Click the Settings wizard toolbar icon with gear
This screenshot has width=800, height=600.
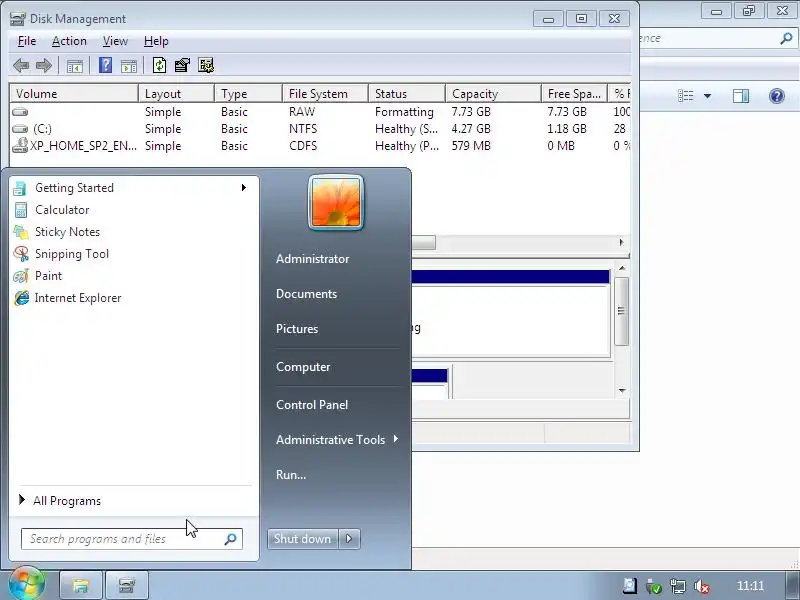pyautogui.click(x=206, y=65)
